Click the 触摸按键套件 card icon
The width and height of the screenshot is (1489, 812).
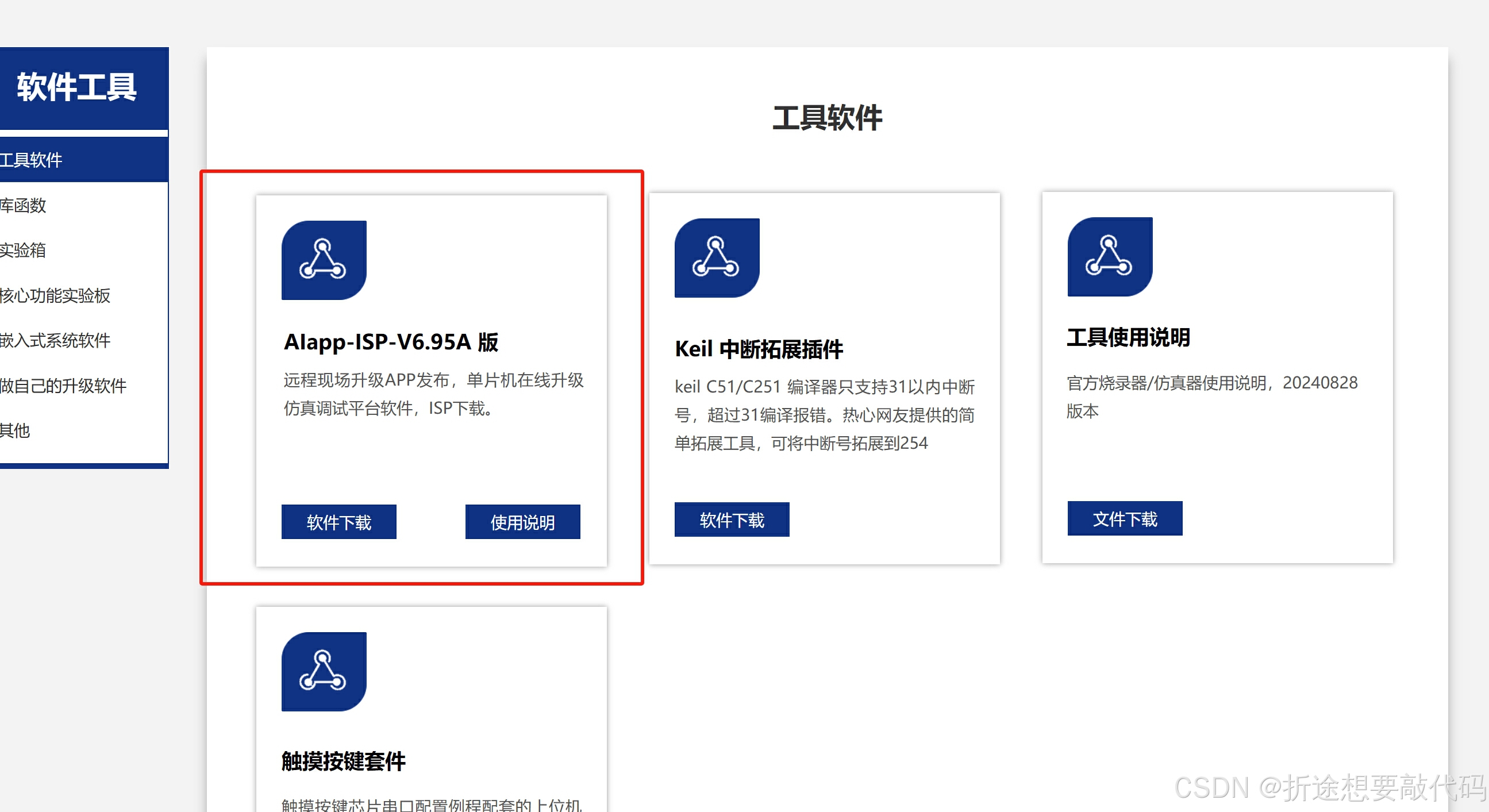point(324,672)
